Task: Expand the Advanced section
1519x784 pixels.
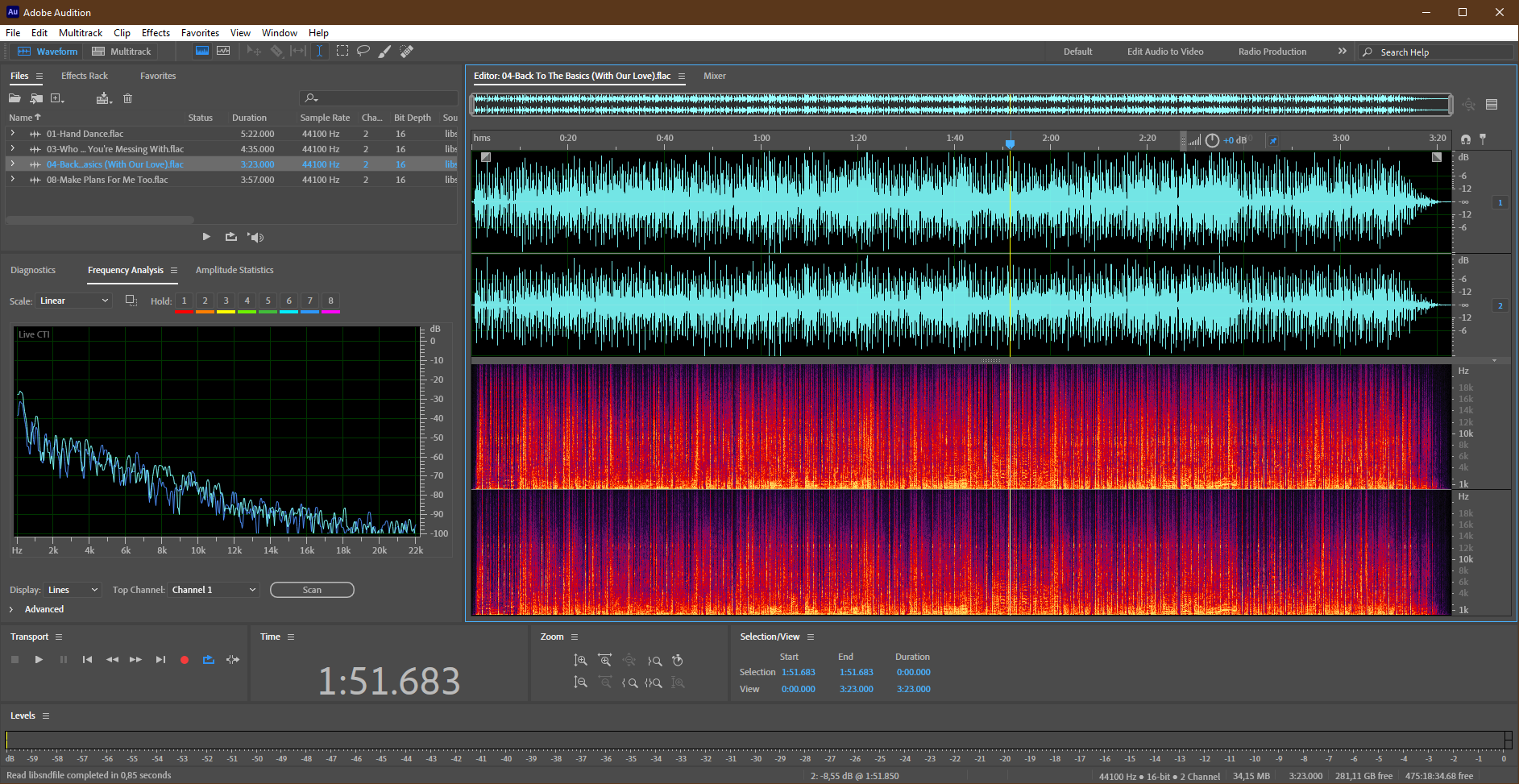Action: point(11,609)
